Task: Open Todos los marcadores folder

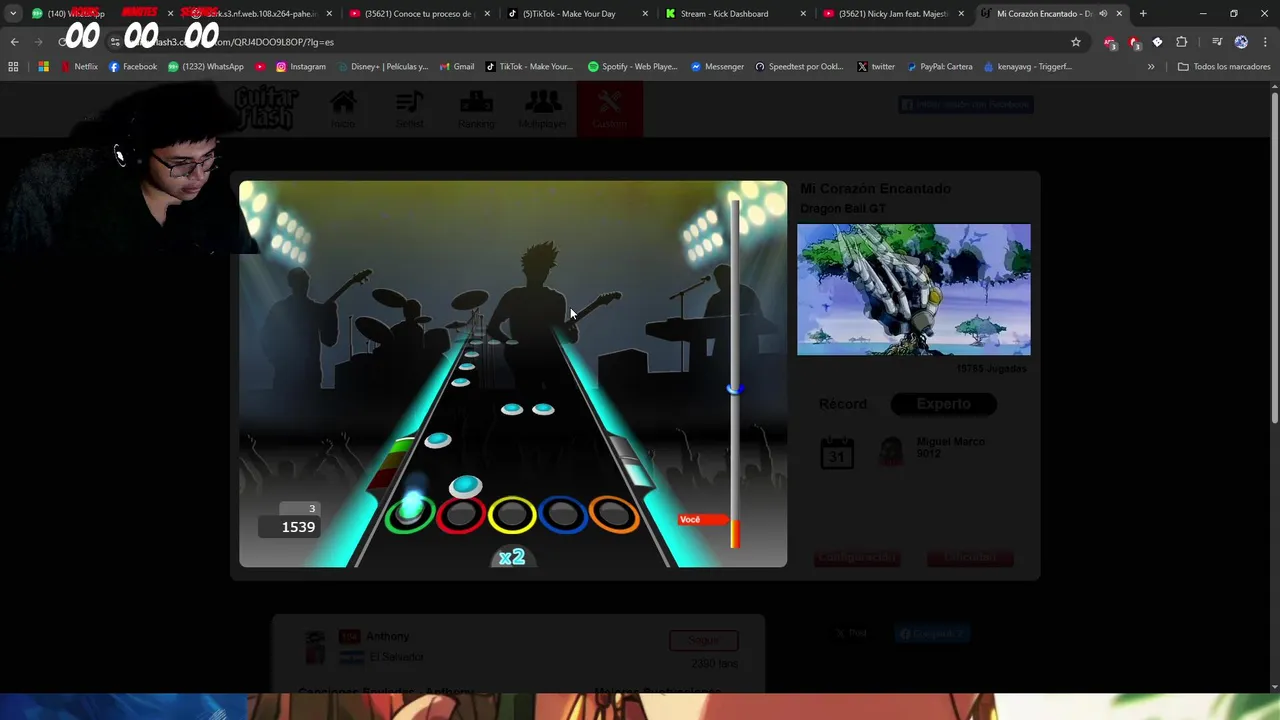Action: tap(1224, 67)
